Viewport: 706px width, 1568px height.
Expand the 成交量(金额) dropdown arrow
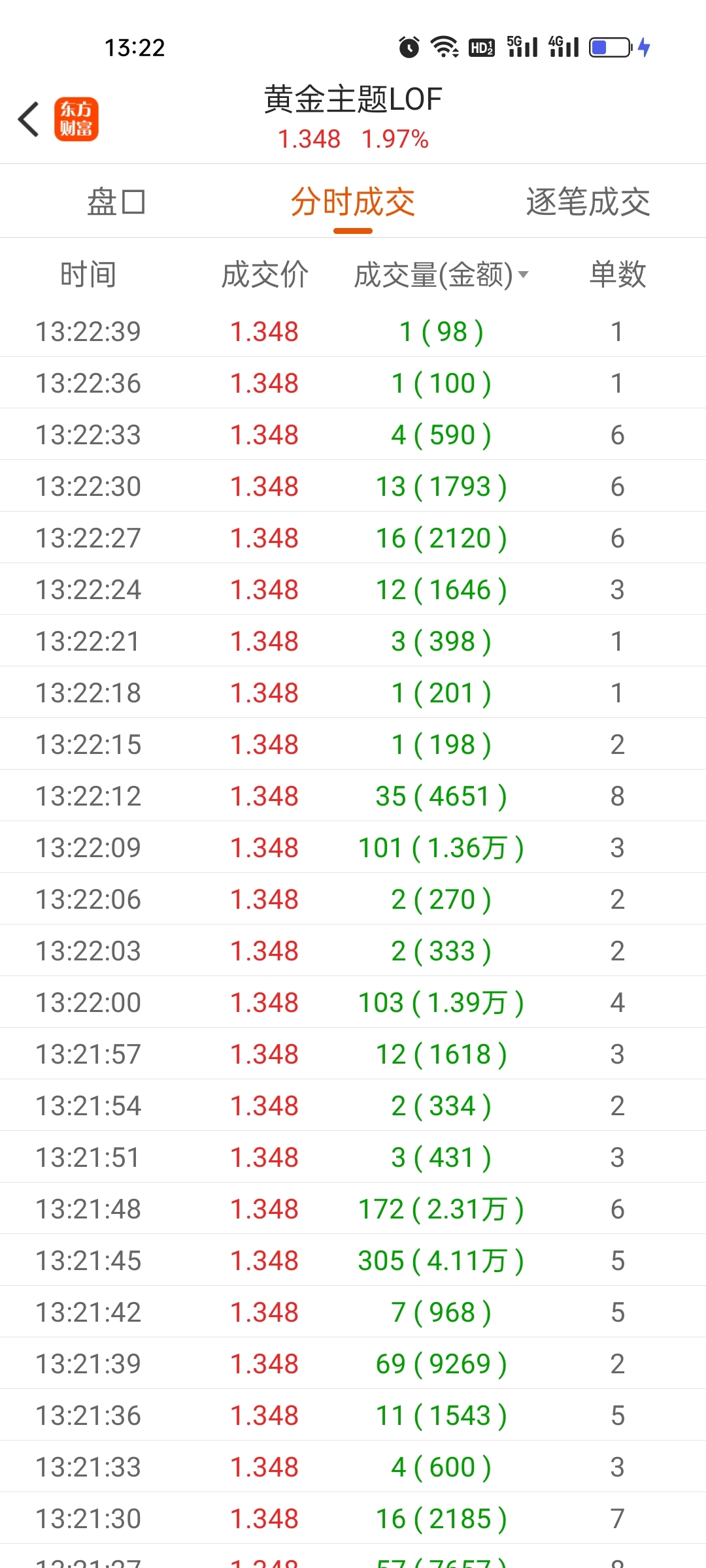523,274
